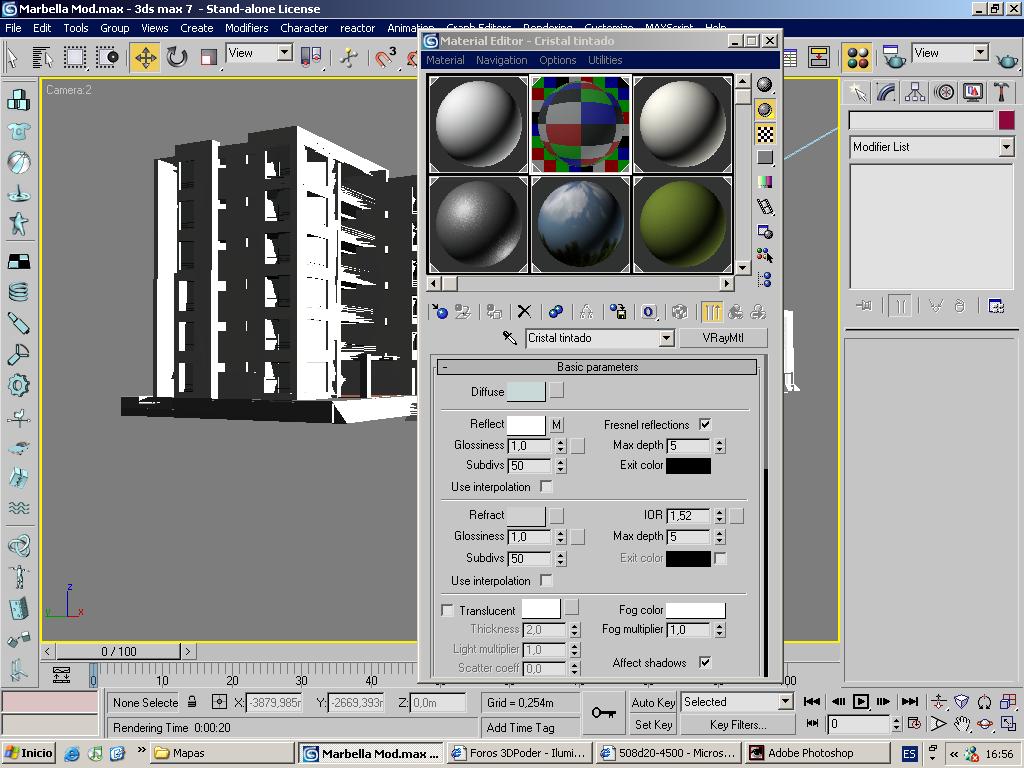Screen dimensions: 1024x768
Task: Adjust the Fog multiplier spinner
Action: click(x=719, y=630)
